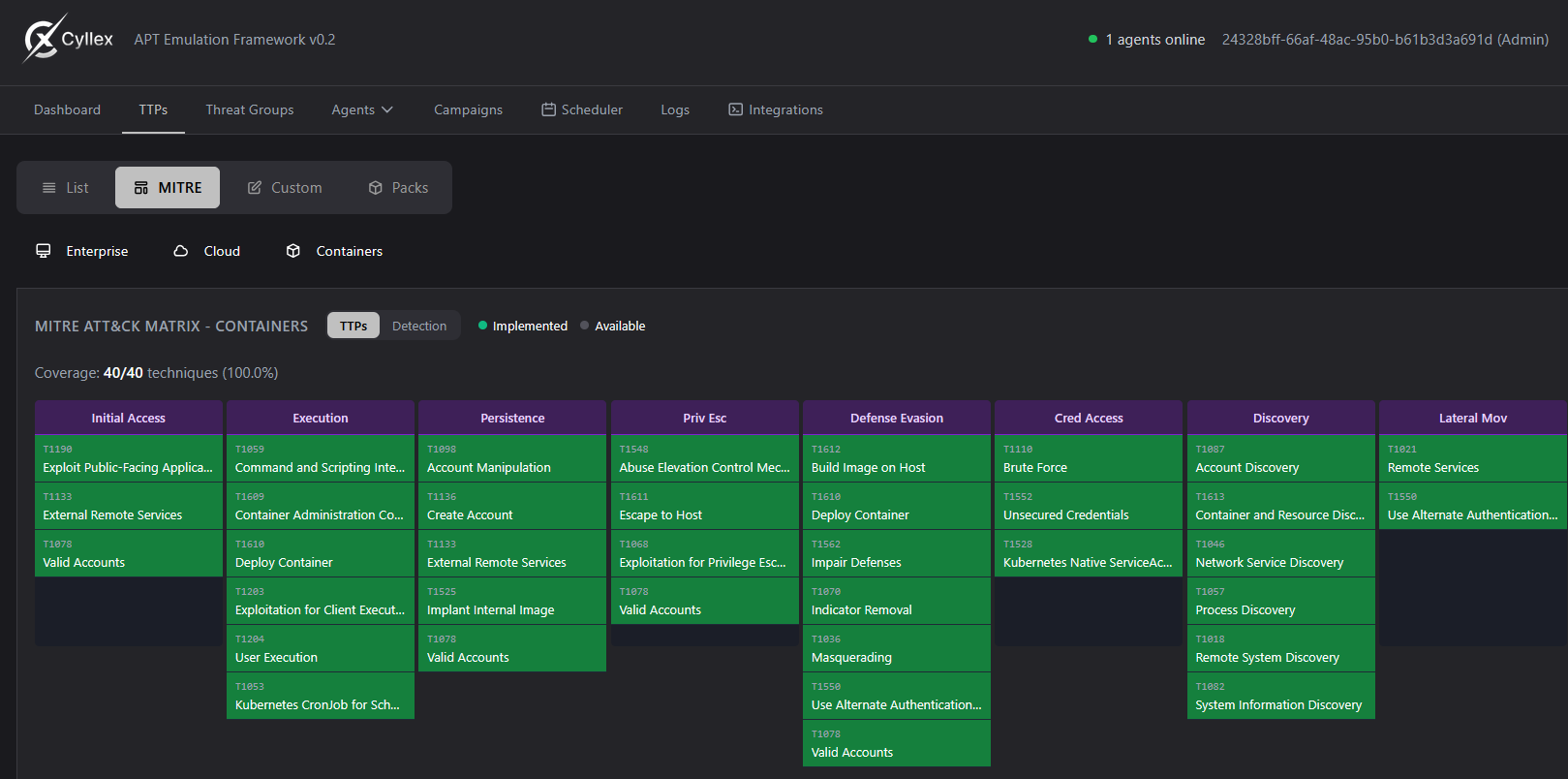Switch to Custom view
The image size is (1568, 779).
[285, 188]
